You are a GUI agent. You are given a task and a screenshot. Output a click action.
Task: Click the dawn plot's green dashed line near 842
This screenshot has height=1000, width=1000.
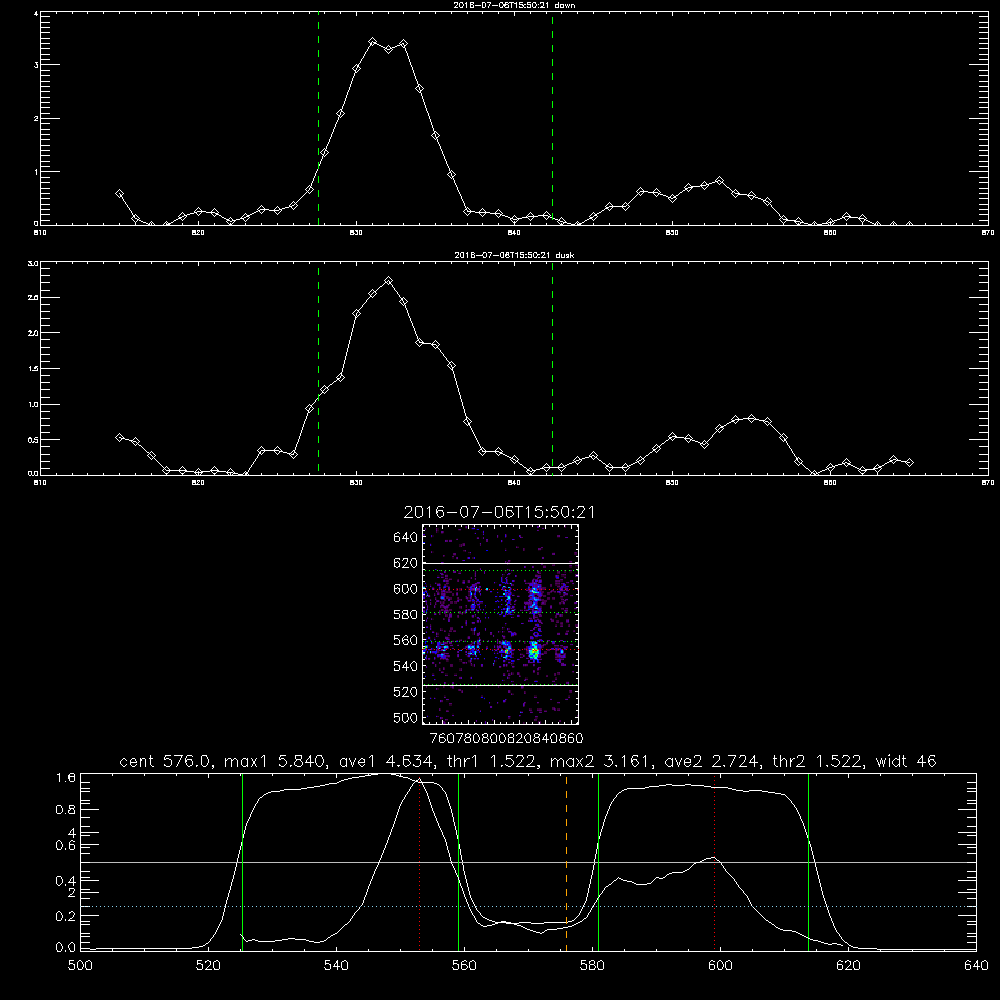[x=552, y=118]
